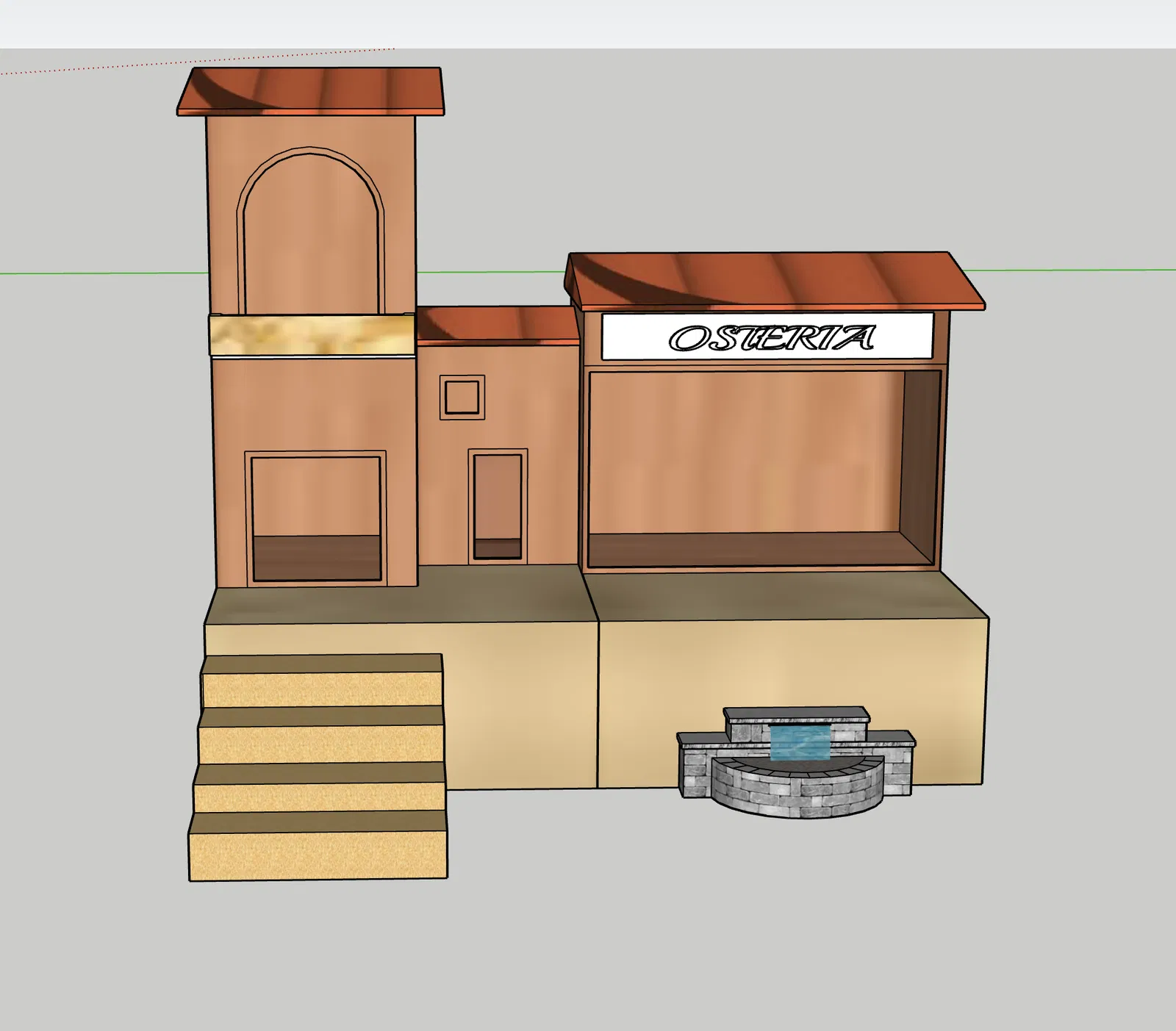Select the narrow door in the middle section
The image size is (1176, 1031).
coord(498,506)
